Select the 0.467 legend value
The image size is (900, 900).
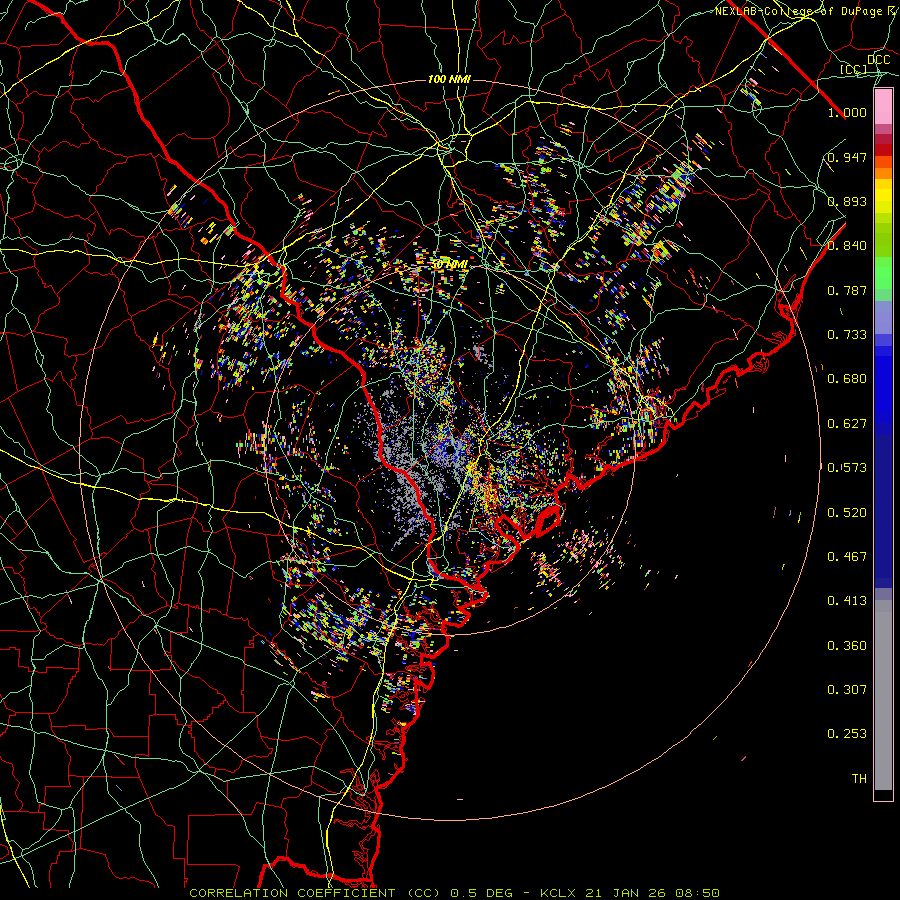pos(847,557)
